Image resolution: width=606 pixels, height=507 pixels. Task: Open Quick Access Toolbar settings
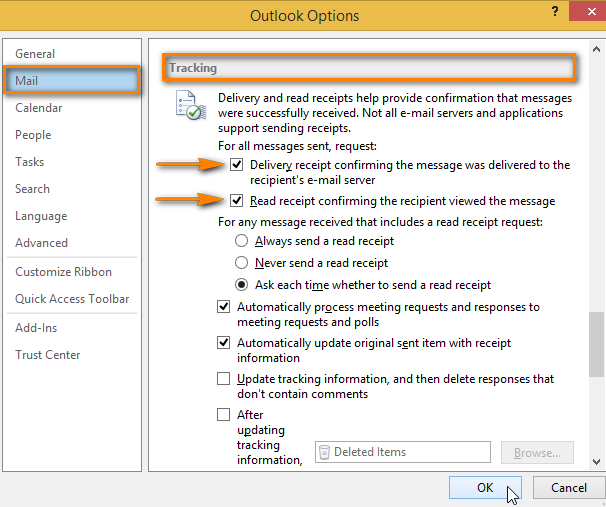pyautogui.click(x=71, y=299)
